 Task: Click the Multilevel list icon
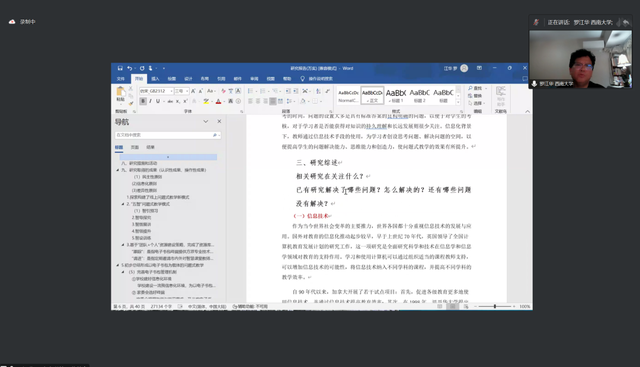(x=275, y=91)
